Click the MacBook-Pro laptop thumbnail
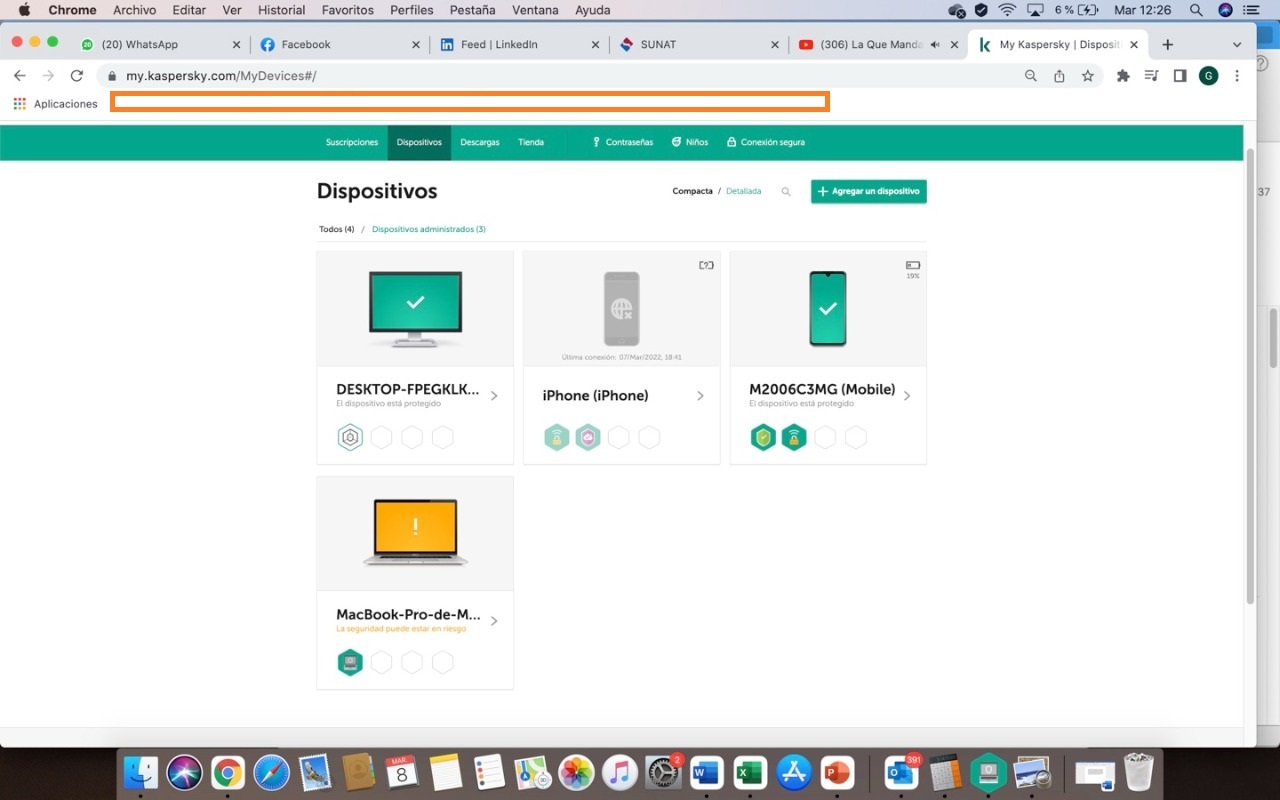 pyautogui.click(x=415, y=532)
